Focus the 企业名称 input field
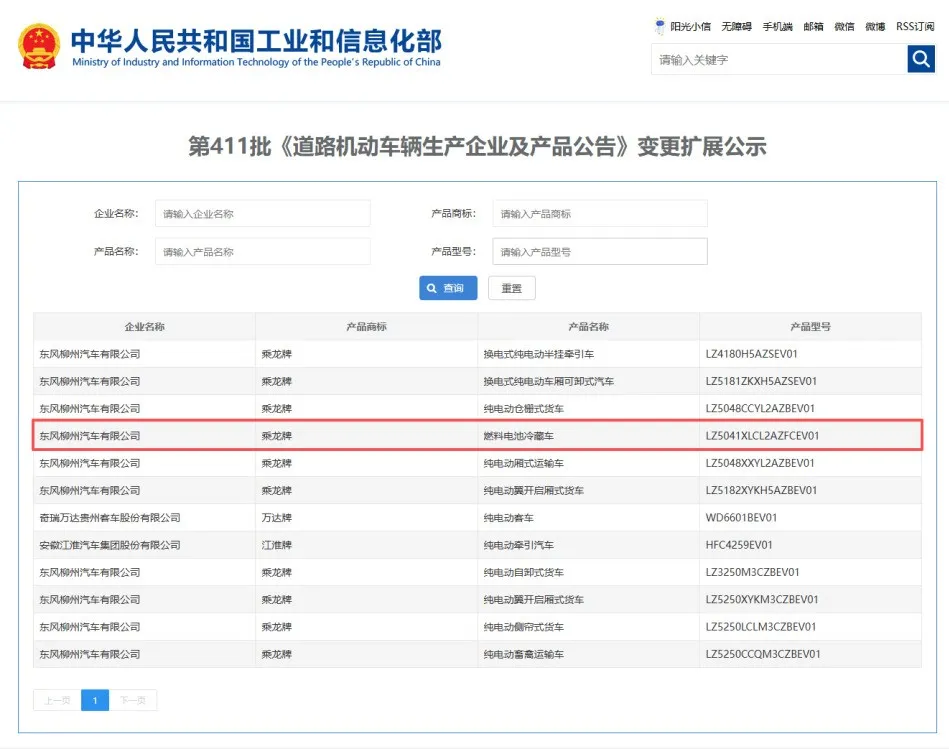 (263, 214)
